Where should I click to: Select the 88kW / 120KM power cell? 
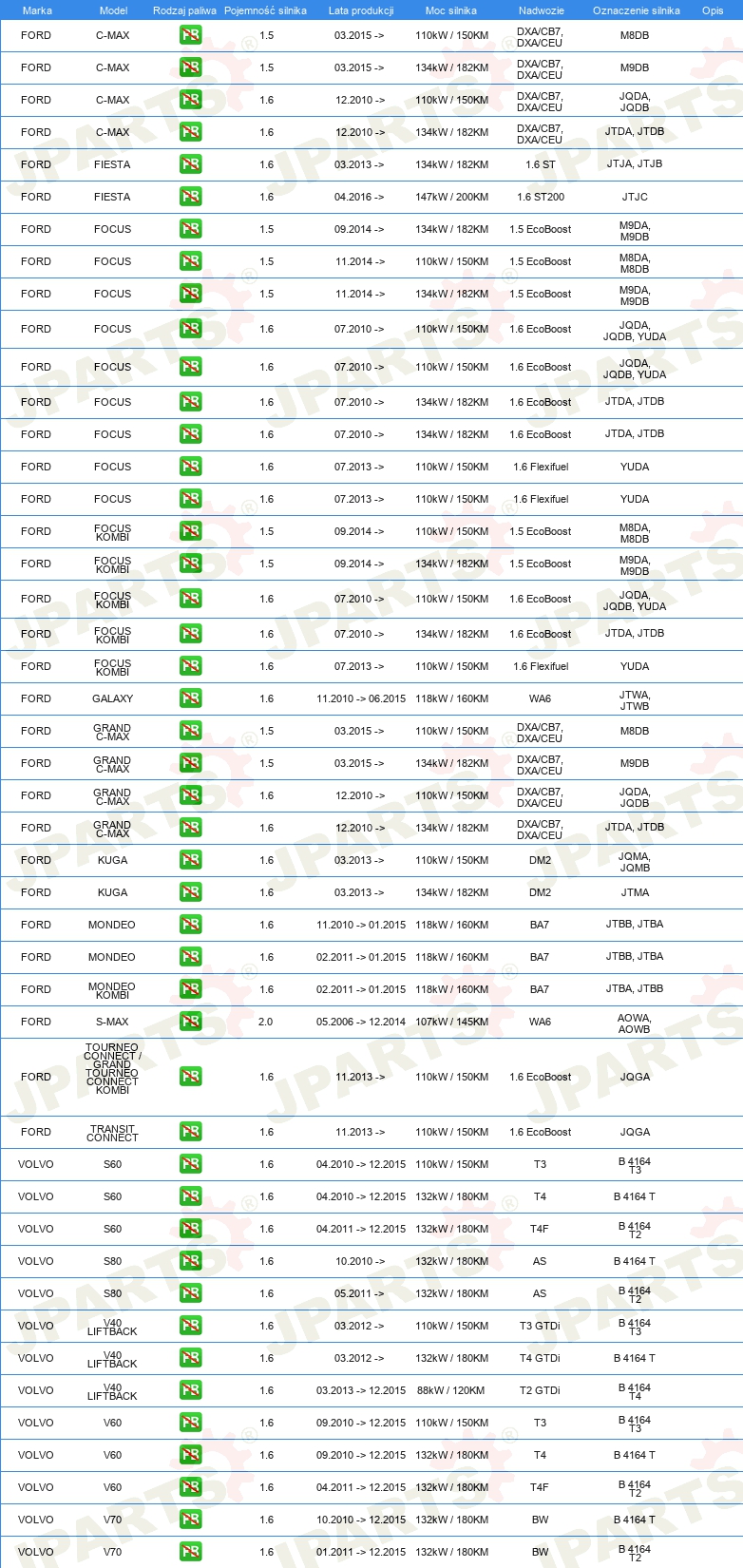coord(451,1390)
